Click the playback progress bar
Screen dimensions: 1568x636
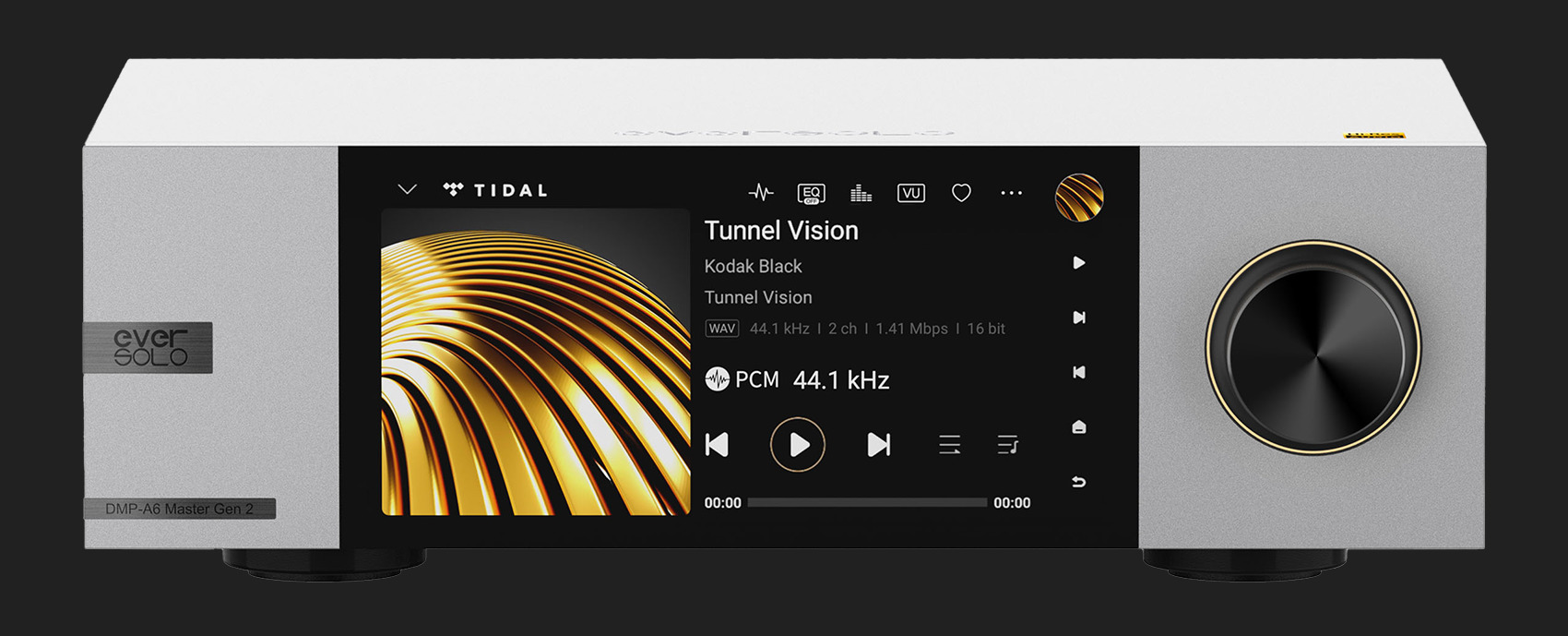867,503
